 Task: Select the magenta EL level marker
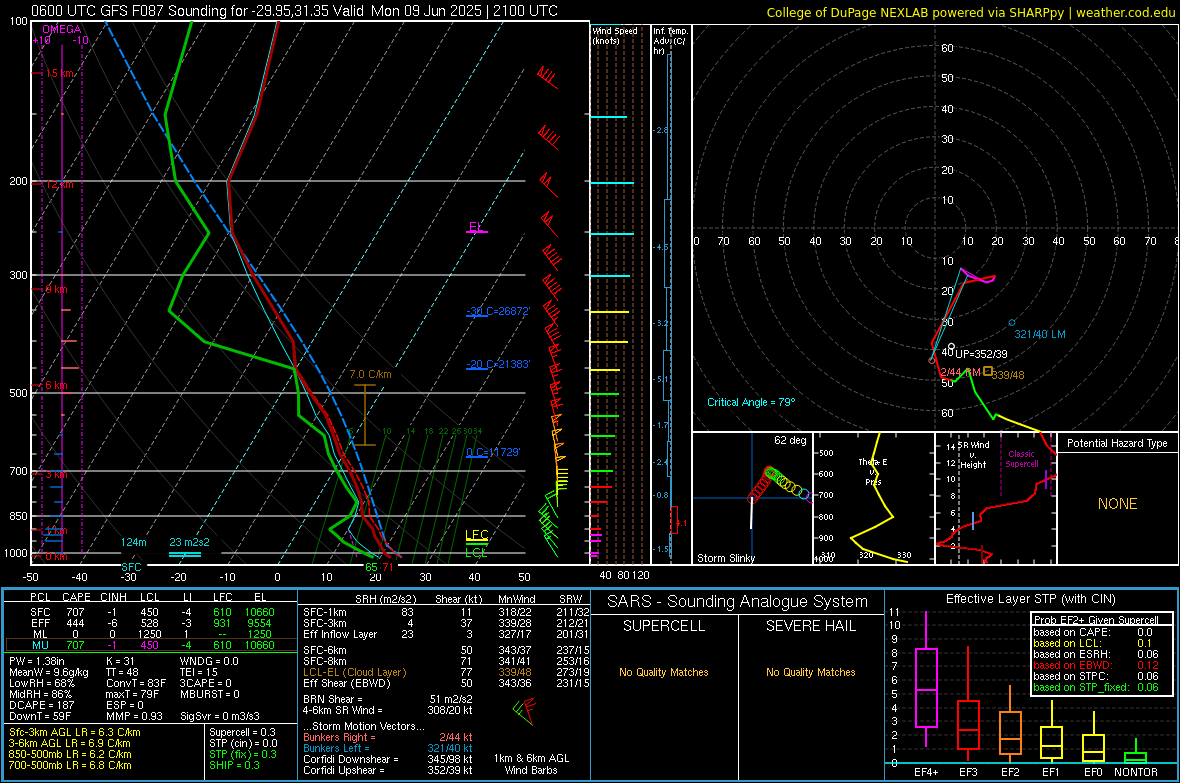(x=476, y=227)
